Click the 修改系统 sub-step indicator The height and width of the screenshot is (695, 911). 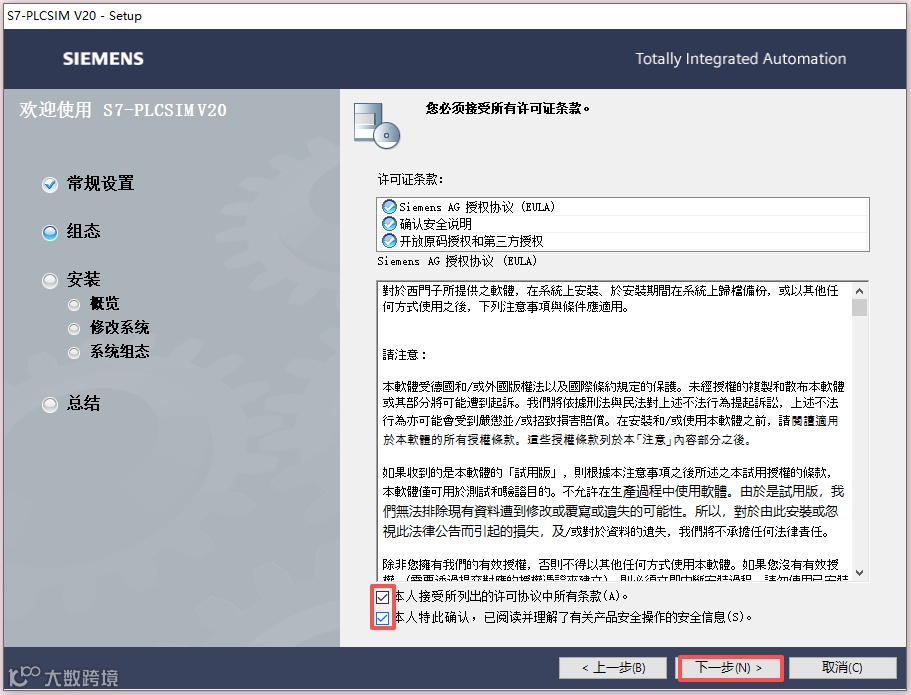(x=74, y=329)
